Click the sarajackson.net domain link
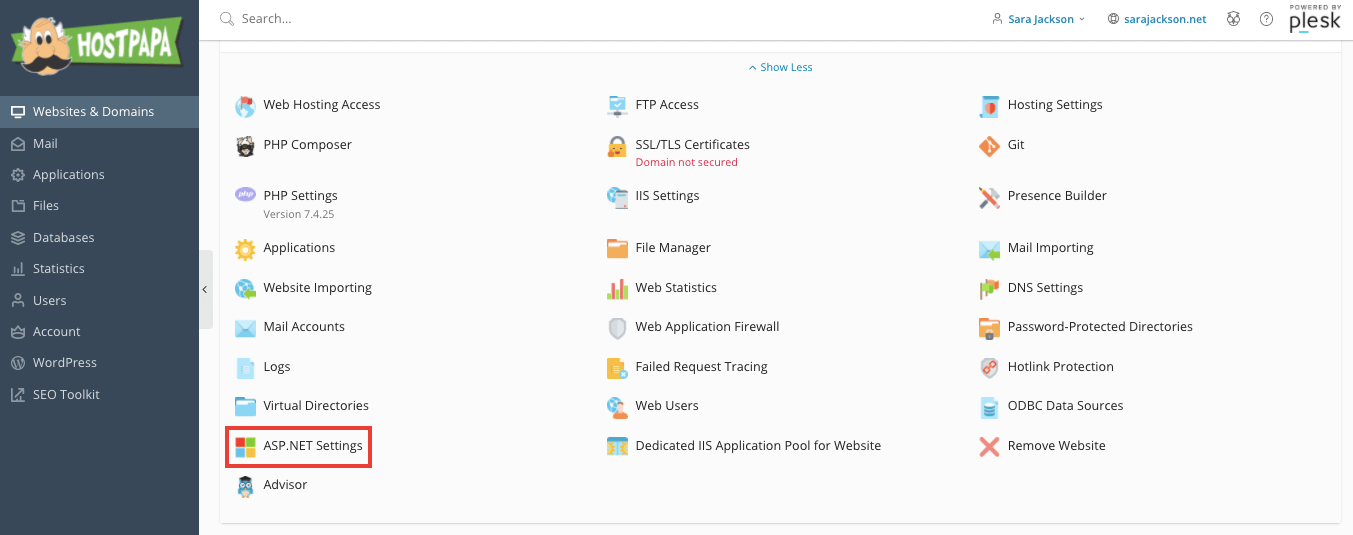The width and height of the screenshot is (1353, 535). click(1157, 19)
